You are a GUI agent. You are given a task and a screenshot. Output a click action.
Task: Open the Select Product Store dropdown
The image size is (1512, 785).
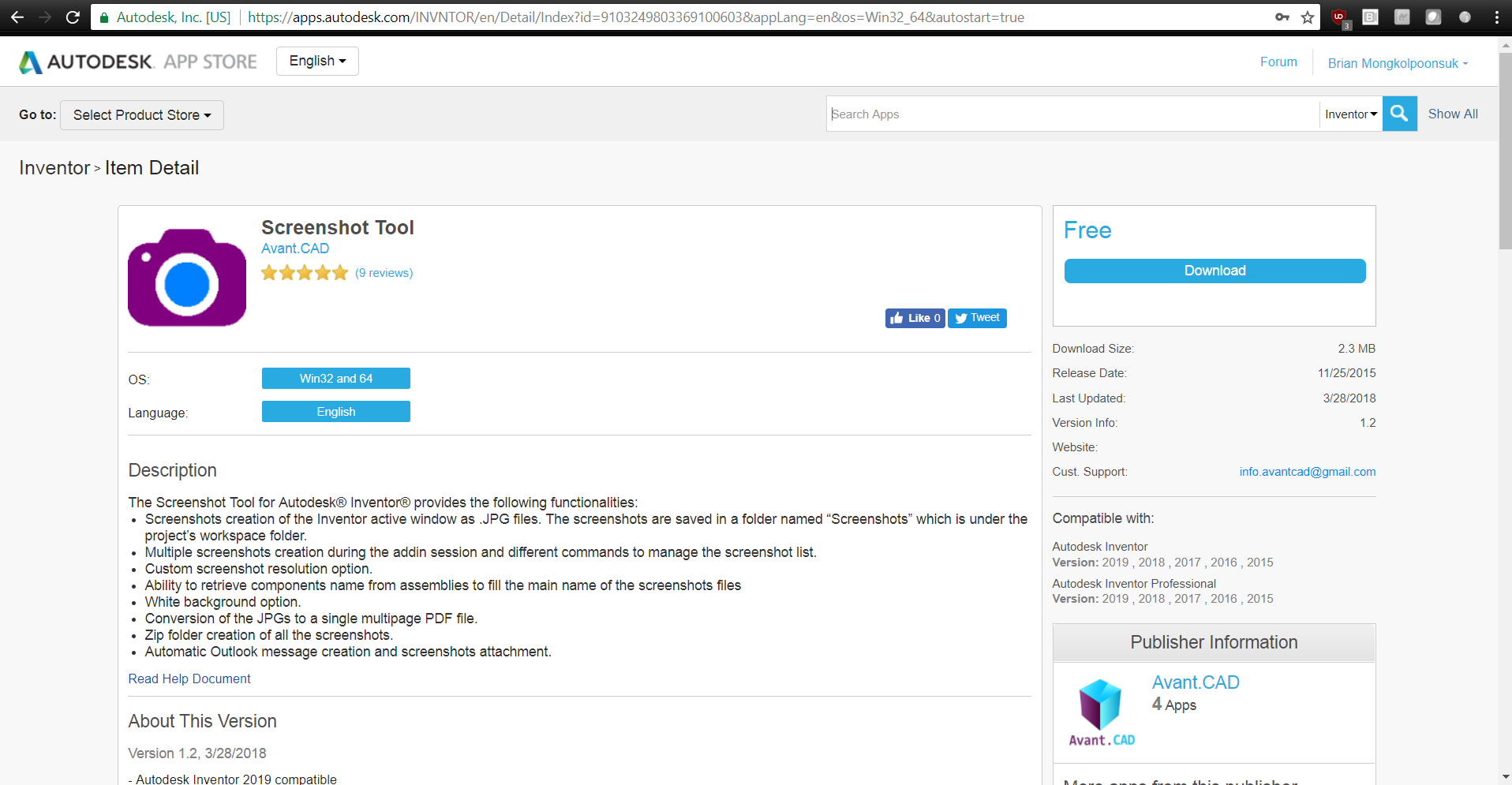click(142, 115)
